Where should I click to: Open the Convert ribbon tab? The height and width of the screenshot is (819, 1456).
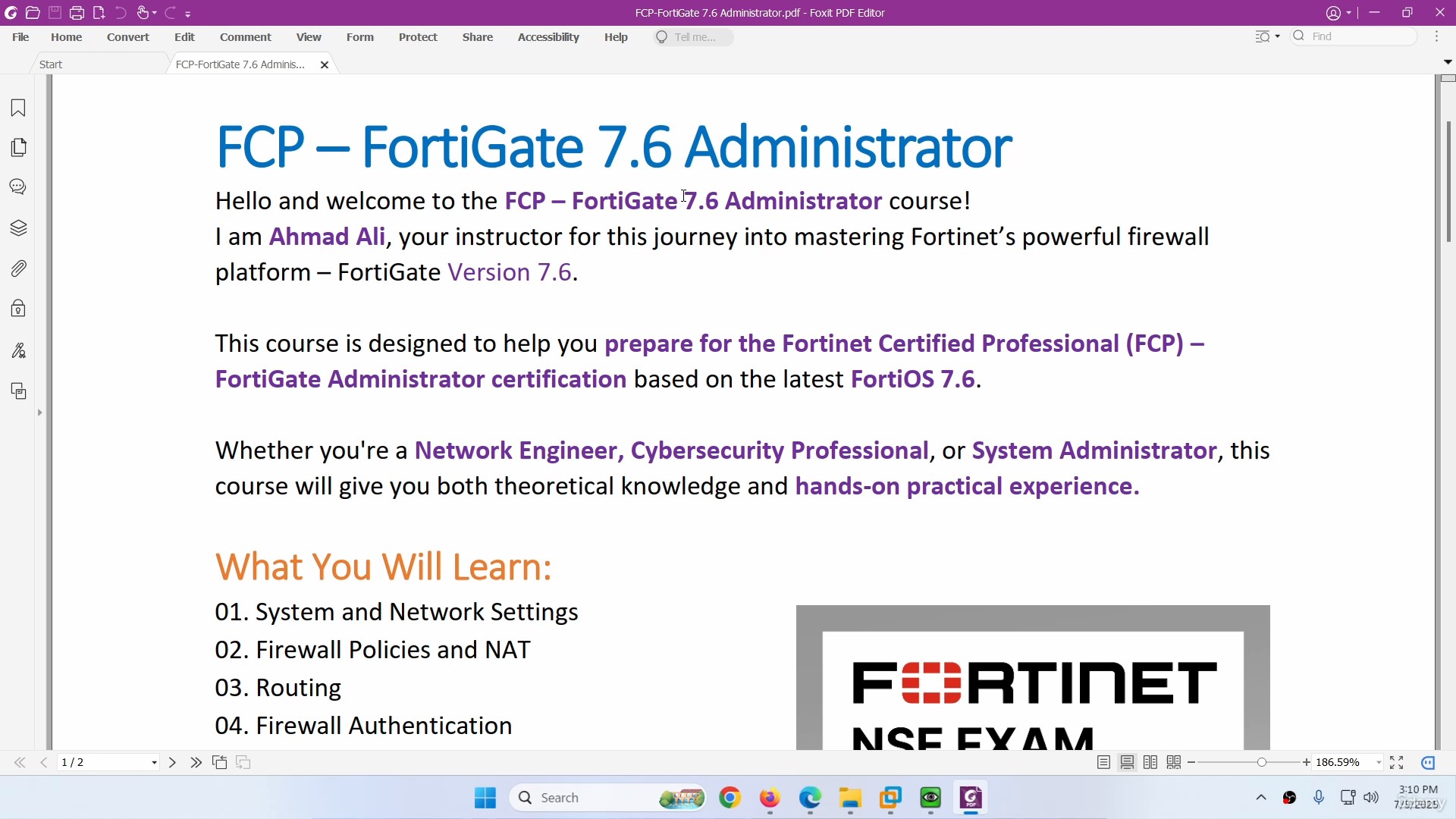click(x=127, y=37)
